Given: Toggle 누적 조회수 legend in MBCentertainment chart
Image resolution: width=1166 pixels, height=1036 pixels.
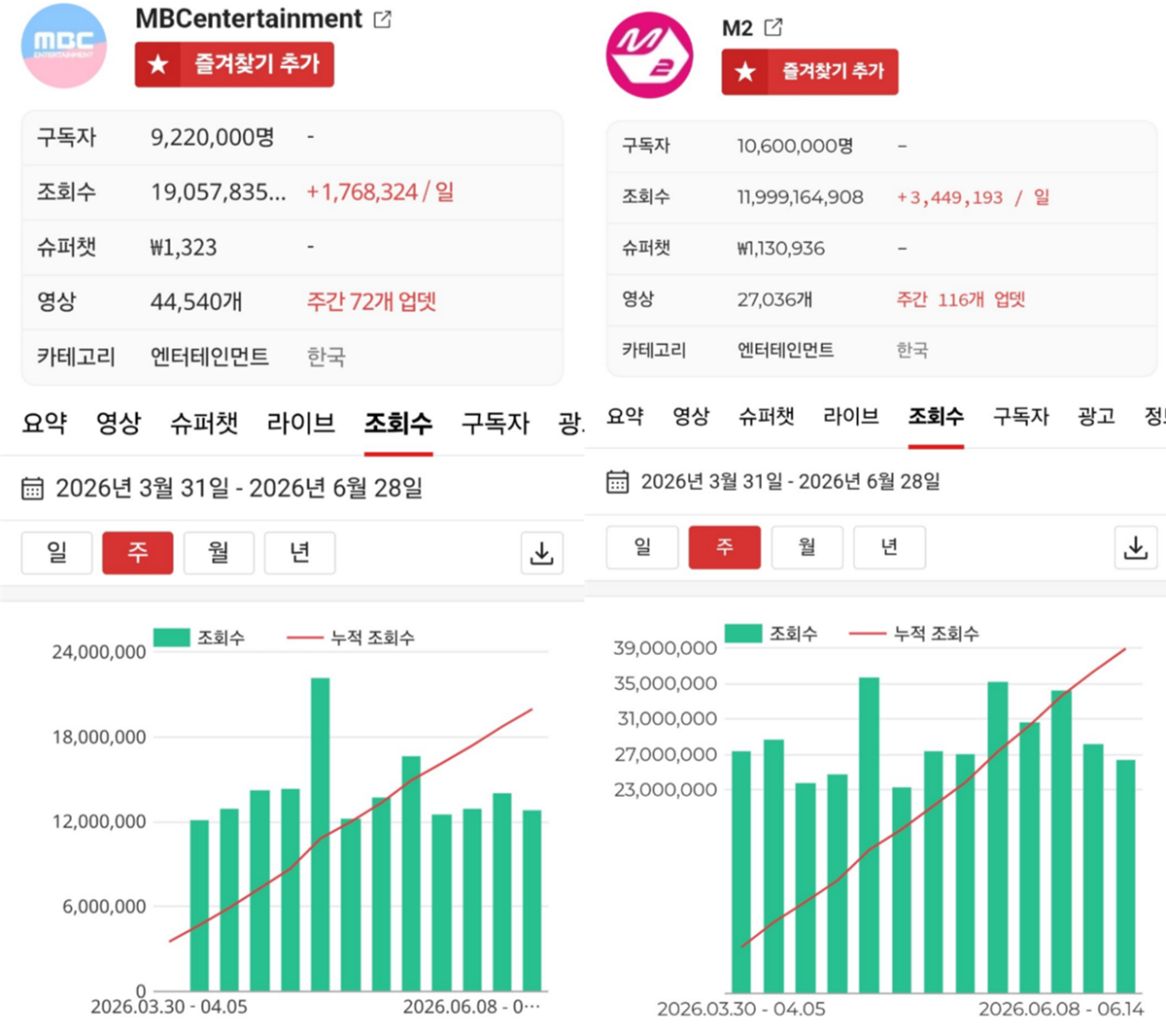Looking at the screenshot, I should [351, 638].
